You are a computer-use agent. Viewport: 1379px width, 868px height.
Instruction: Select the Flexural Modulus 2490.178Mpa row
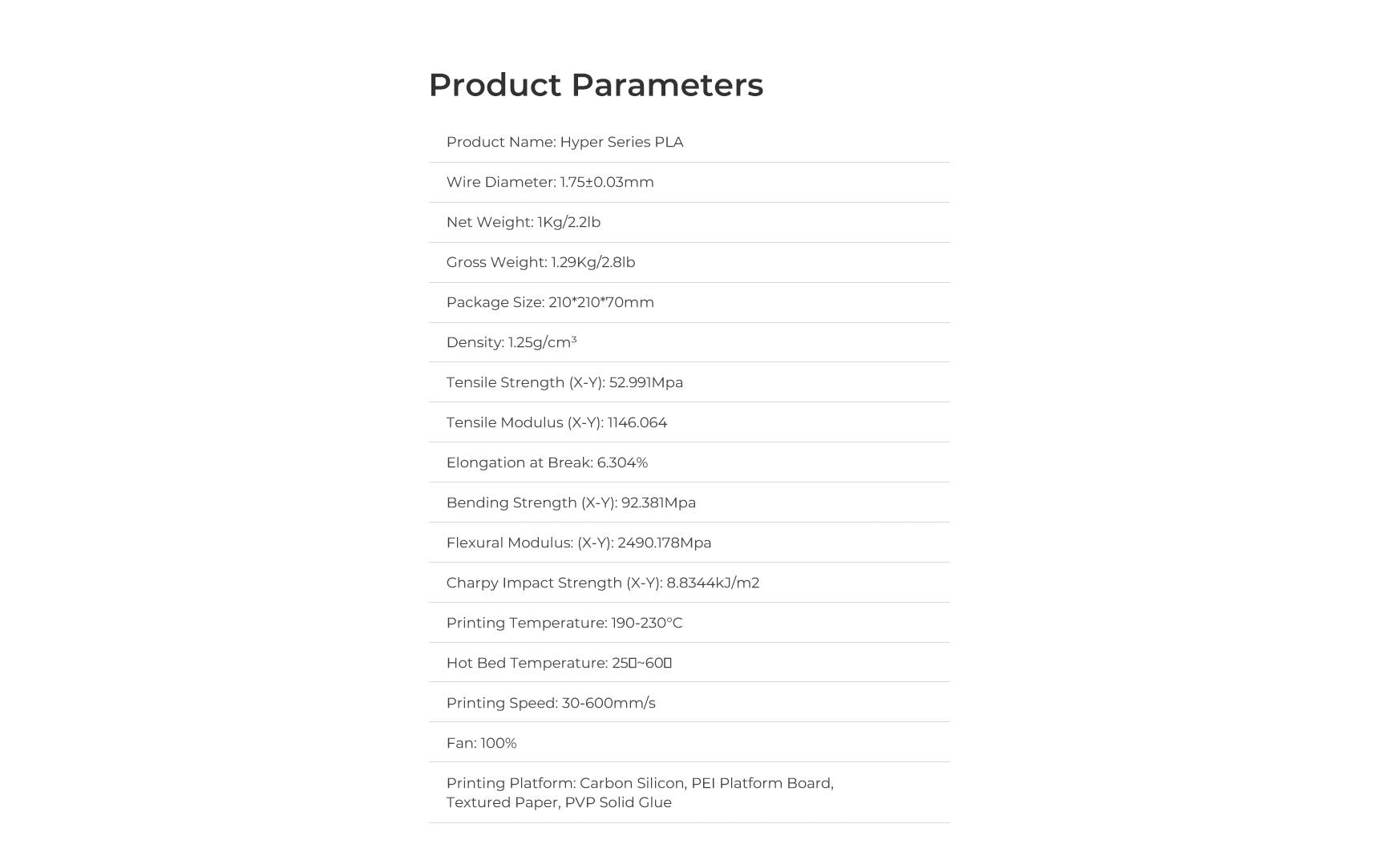579,543
